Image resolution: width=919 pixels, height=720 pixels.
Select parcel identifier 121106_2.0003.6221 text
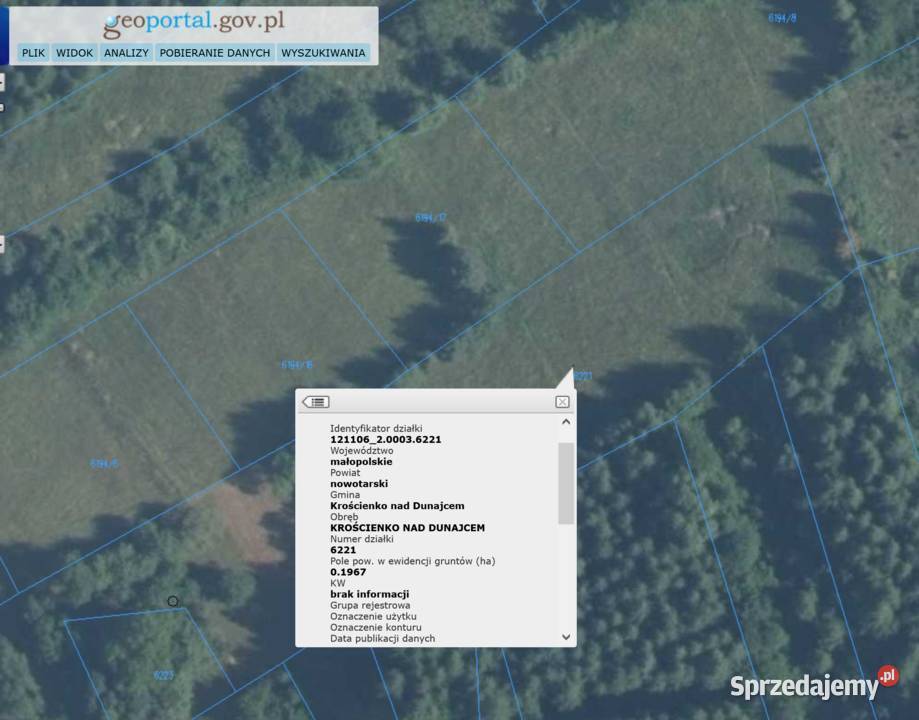385,440
